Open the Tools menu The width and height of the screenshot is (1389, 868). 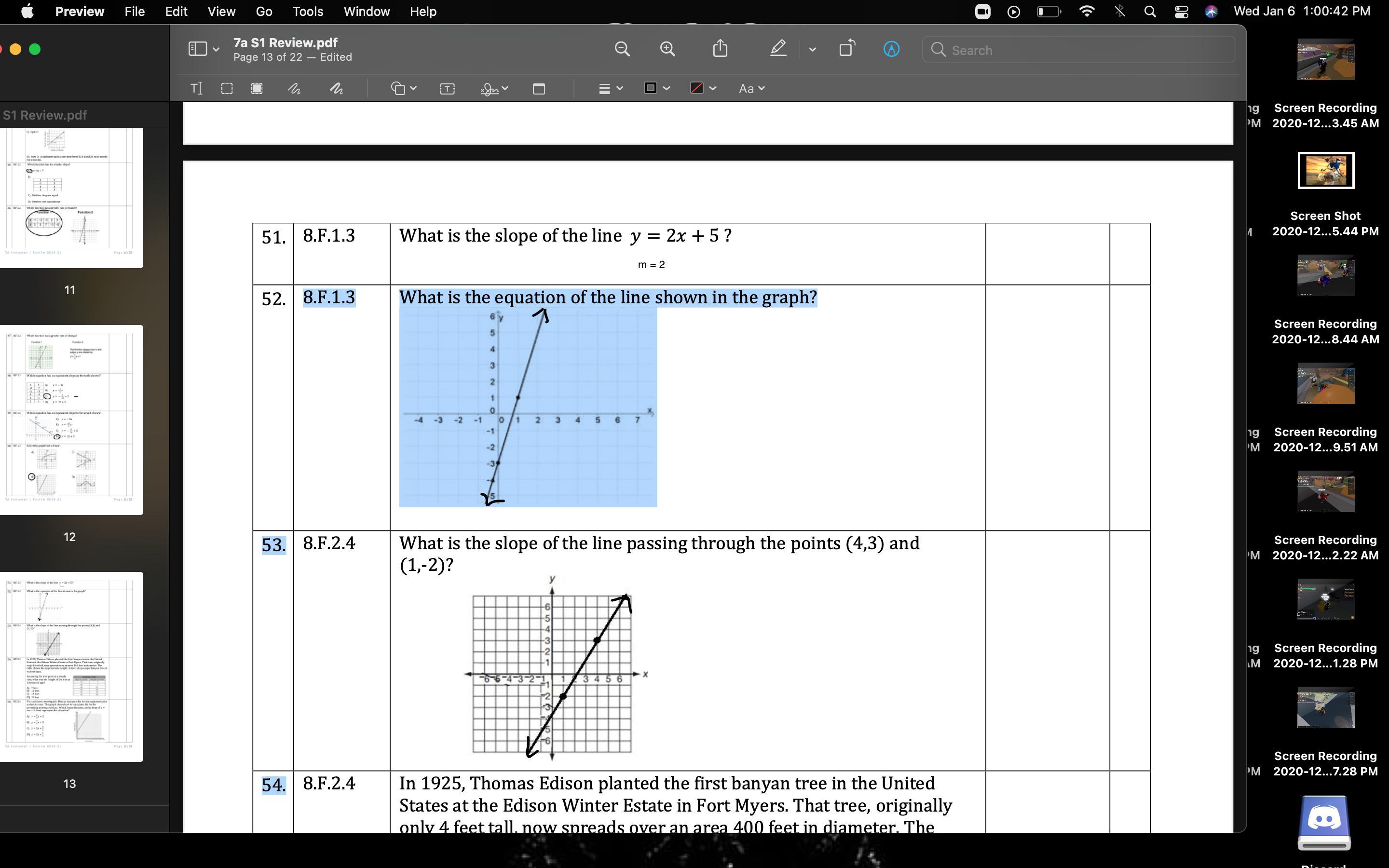point(308,12)
